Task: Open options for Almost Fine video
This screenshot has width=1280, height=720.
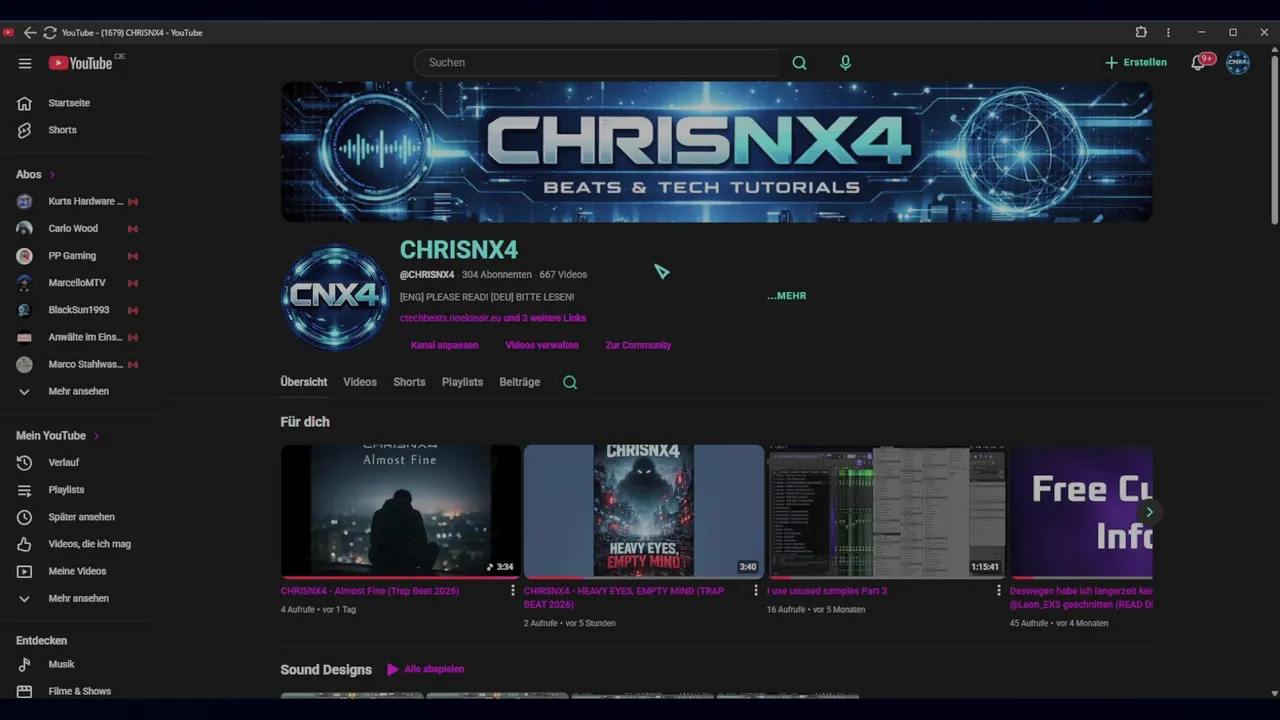Action: pyautogui.click(x=513, y=591)
